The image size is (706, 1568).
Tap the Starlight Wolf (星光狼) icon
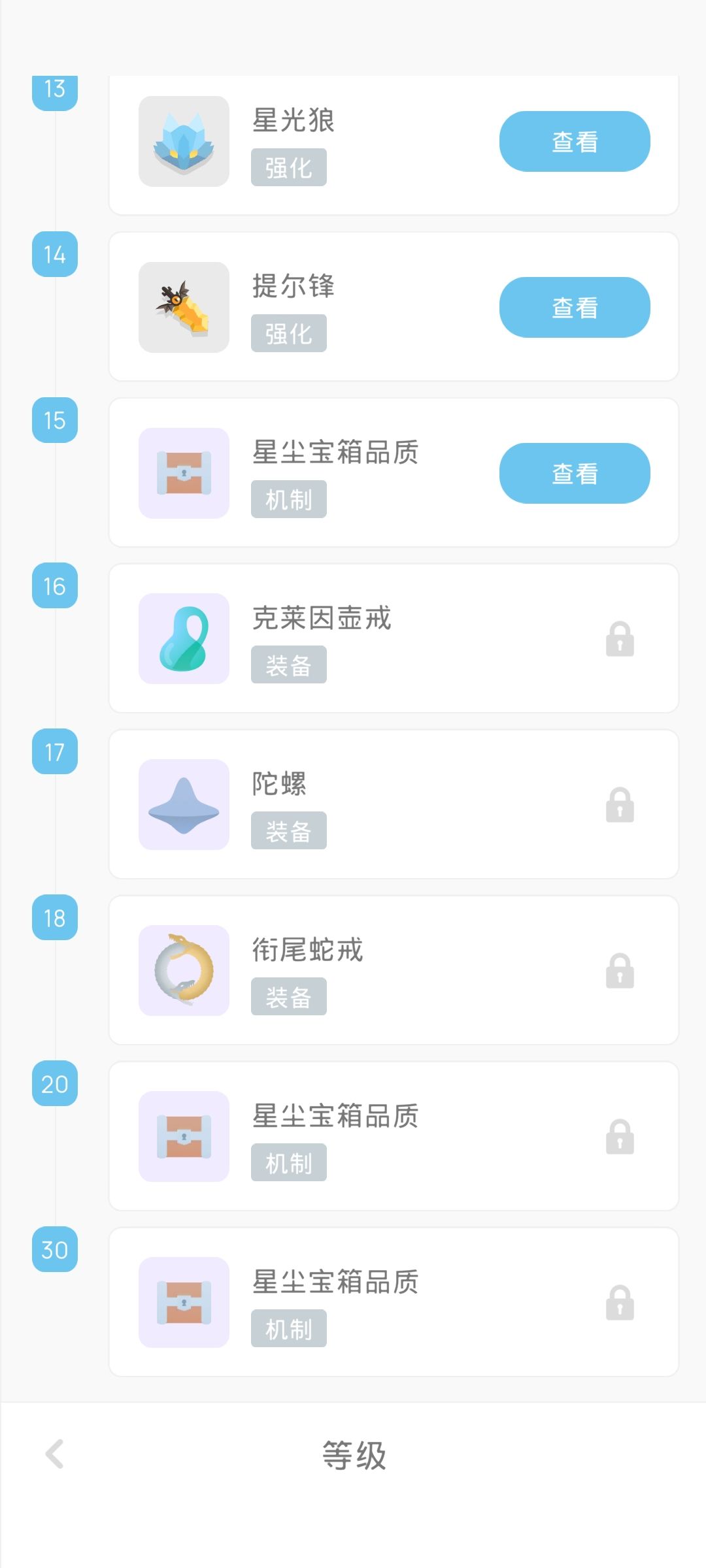pyautogui.click(x=184, y=142)
